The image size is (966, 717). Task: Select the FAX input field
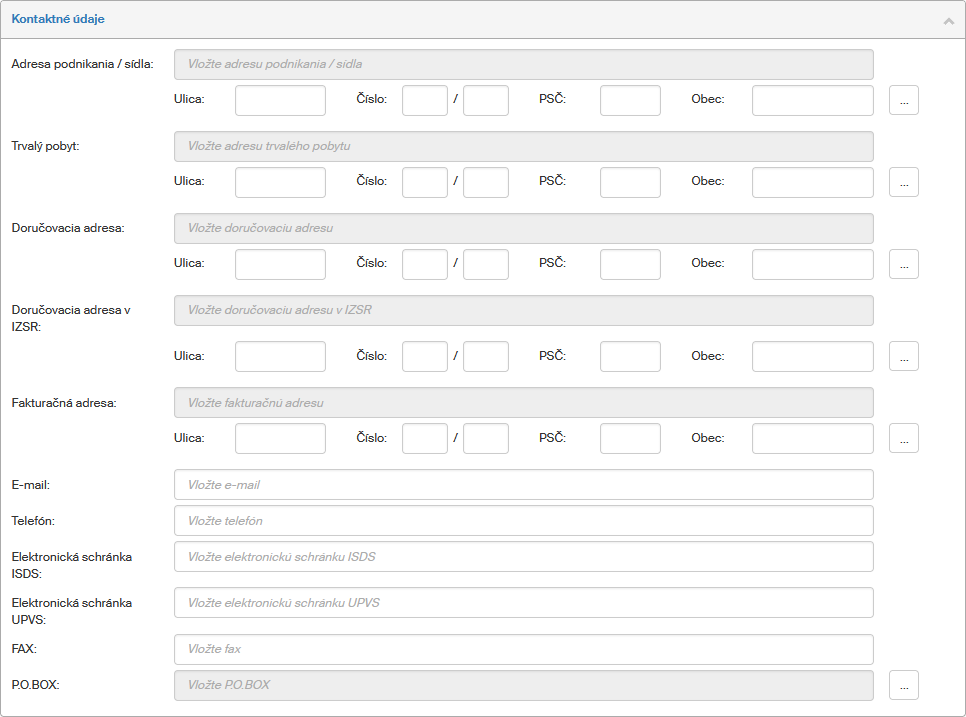[x=523, y=649]
